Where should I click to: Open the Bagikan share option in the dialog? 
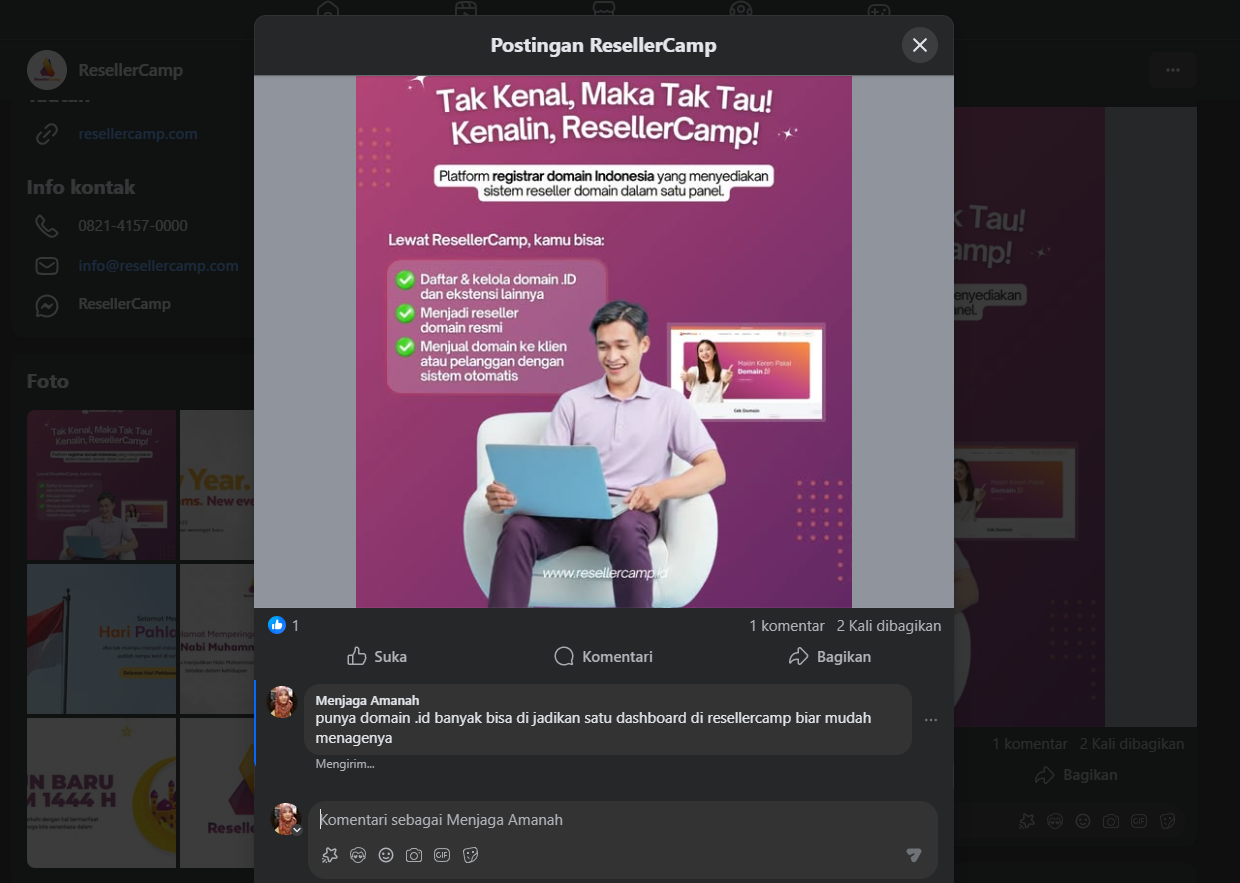click(829, 657)
